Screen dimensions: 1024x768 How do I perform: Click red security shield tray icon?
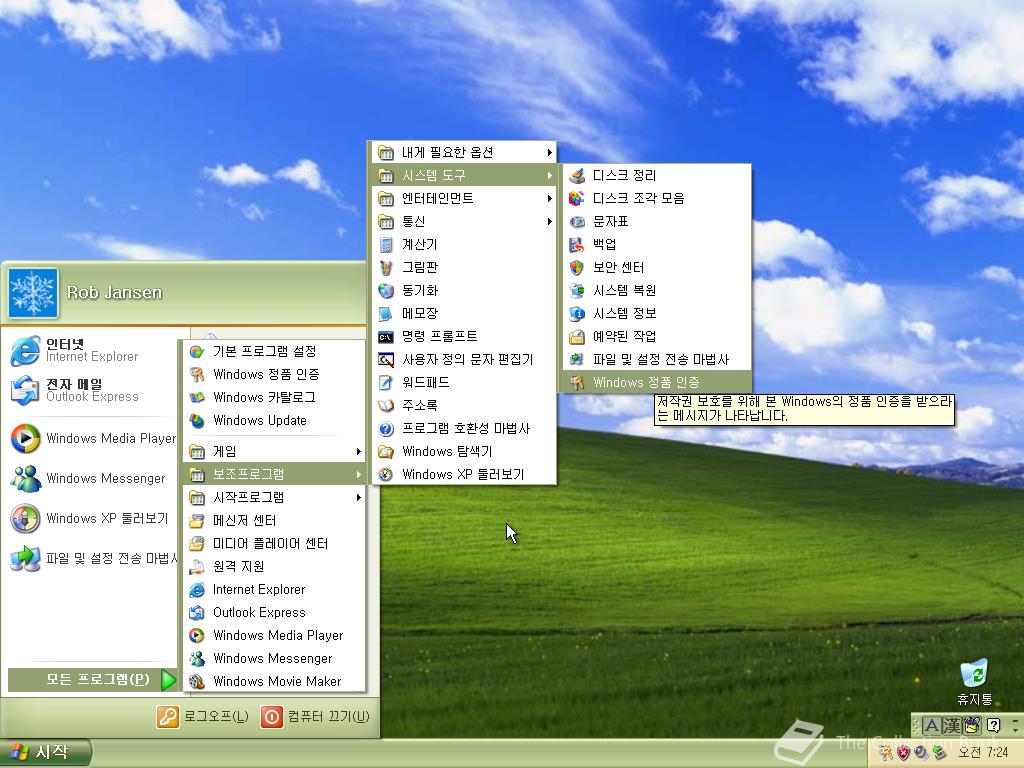tap(903, 753)
